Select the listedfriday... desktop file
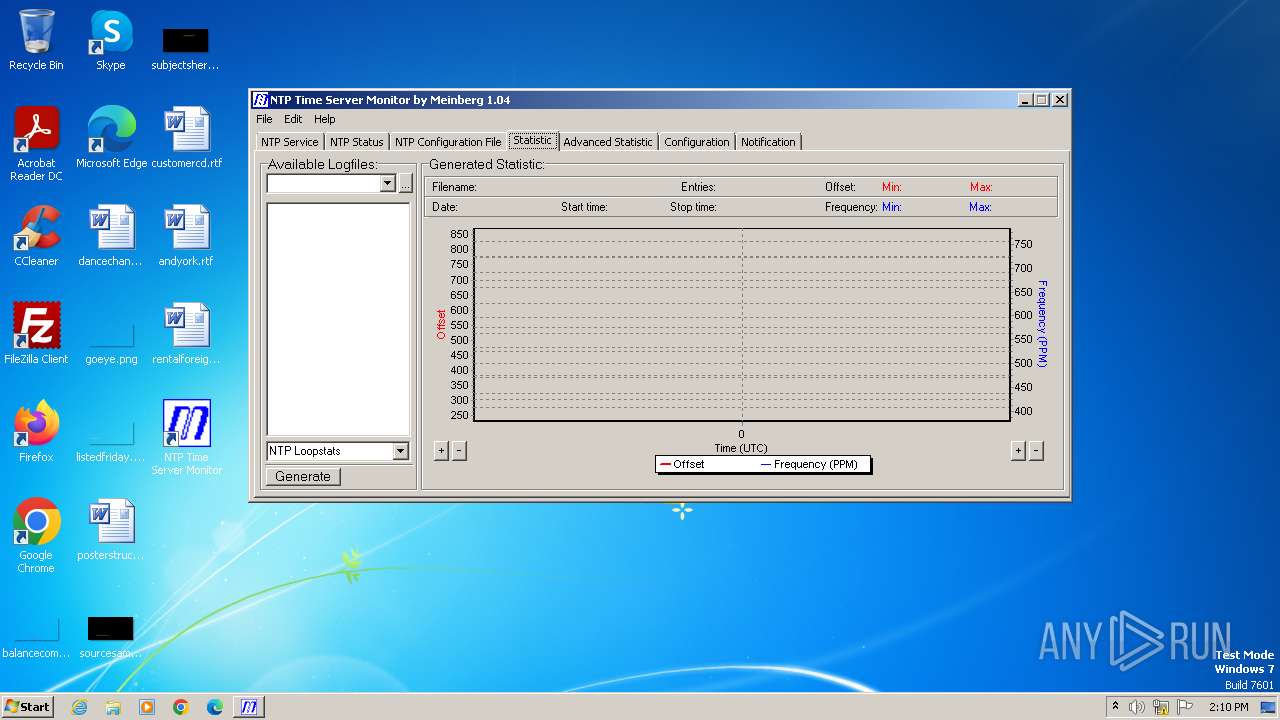The image size is (1280, 720). (x=111, y=440)
